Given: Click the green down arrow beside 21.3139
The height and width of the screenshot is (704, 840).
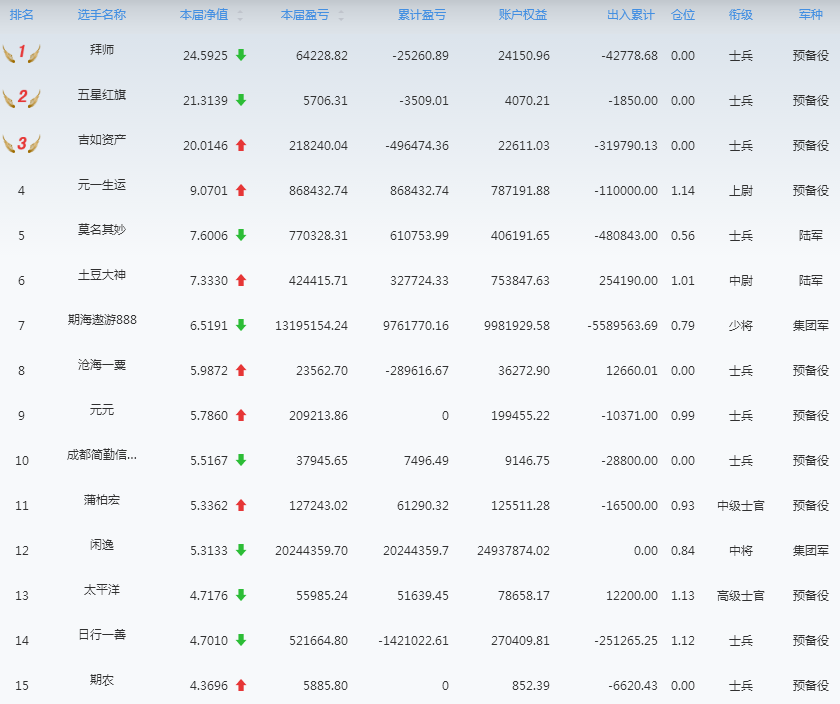Looking at the screenshot, I should pyautogui.click(x=241, y=100).
